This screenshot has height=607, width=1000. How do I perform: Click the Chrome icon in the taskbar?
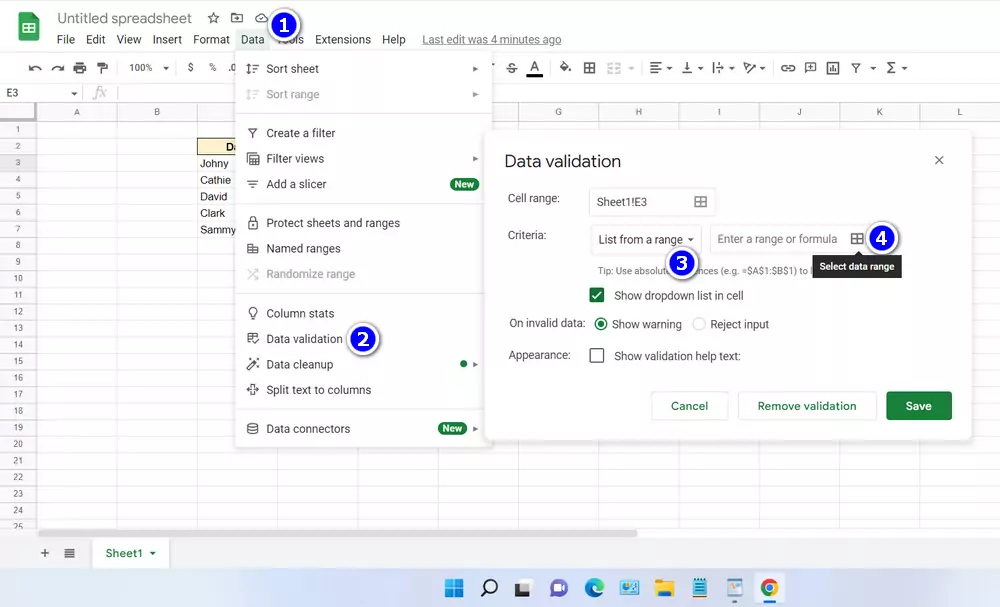click(769, 588)
